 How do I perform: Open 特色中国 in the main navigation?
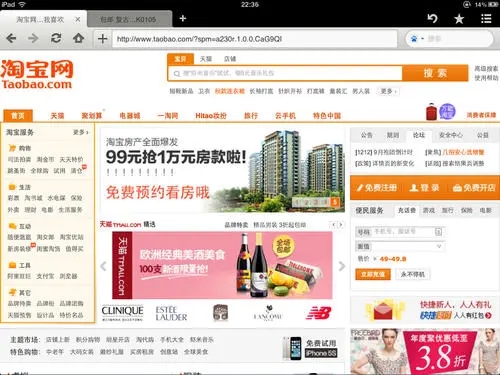[x=327, y=116]
